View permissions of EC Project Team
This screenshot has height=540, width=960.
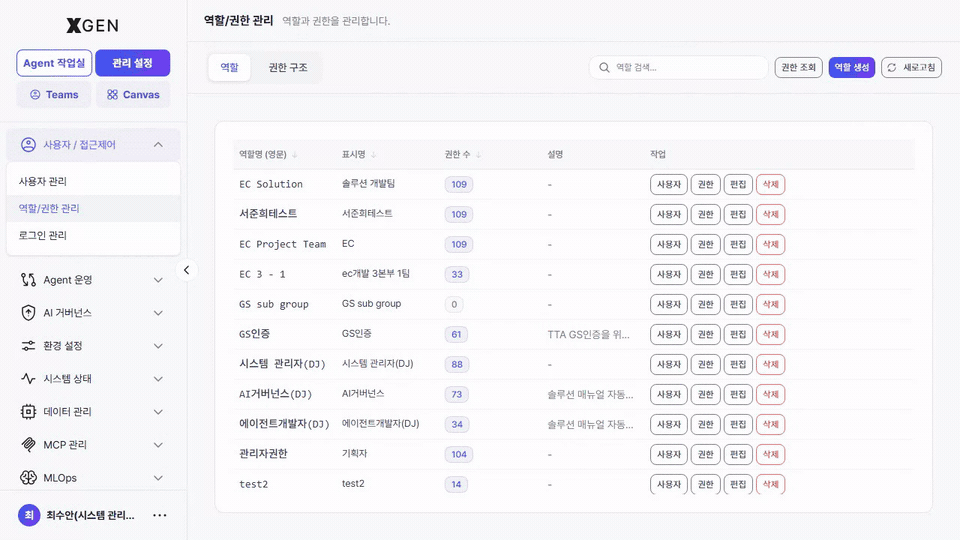(705, 244)
